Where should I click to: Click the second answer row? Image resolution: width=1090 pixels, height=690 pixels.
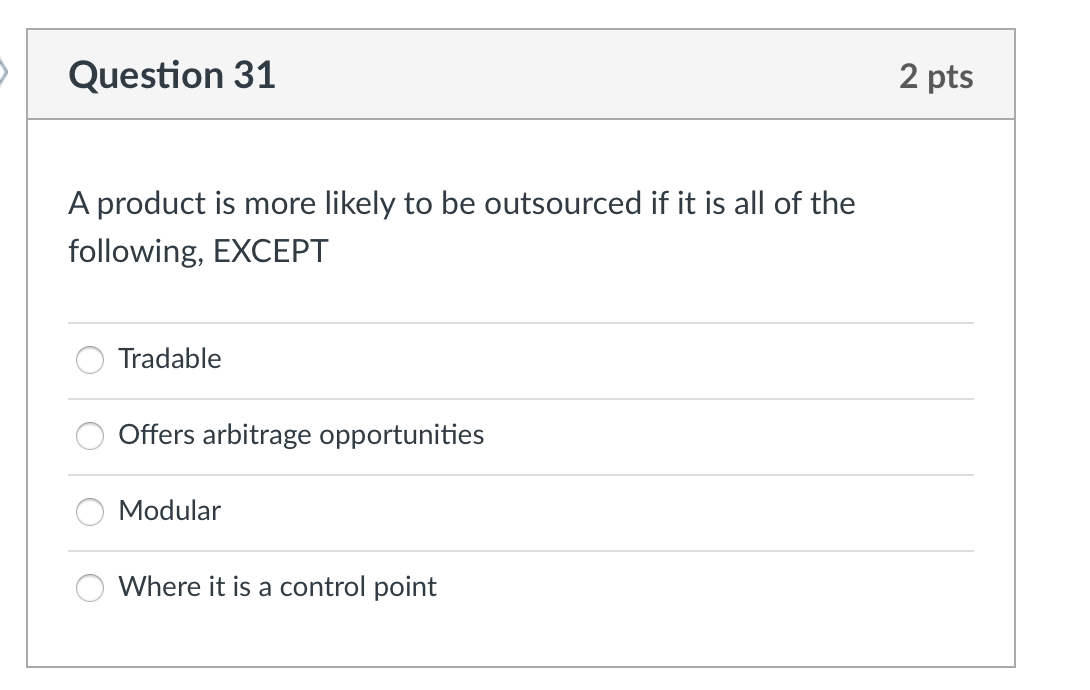point(520,436)
